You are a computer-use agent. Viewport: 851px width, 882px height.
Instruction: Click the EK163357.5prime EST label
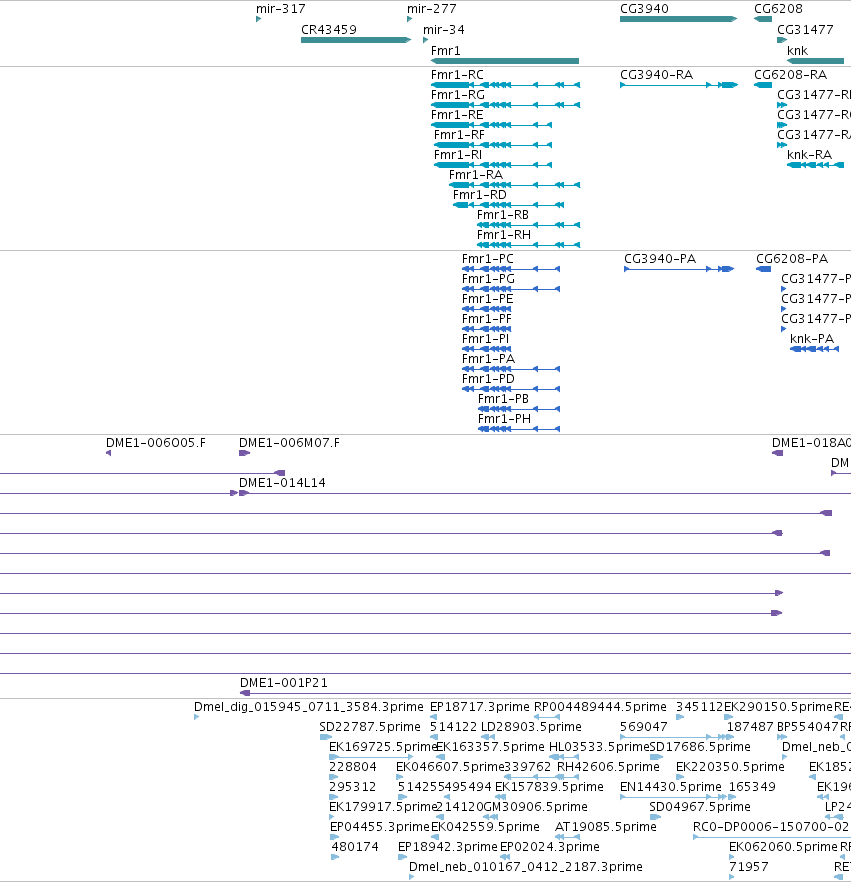(490, 747)
